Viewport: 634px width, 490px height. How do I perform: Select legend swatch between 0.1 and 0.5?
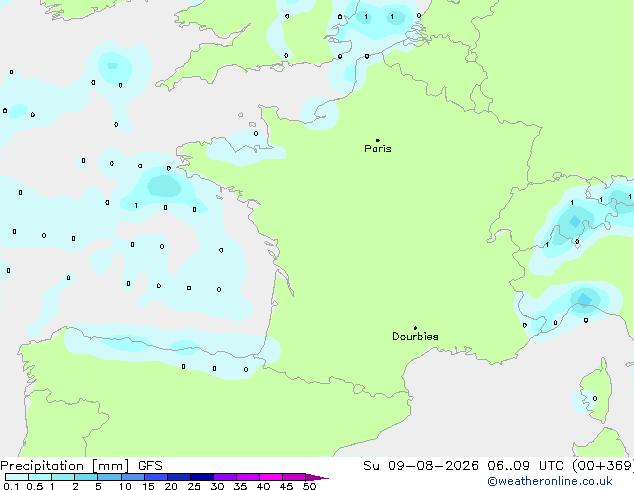[x=17, y=477]
